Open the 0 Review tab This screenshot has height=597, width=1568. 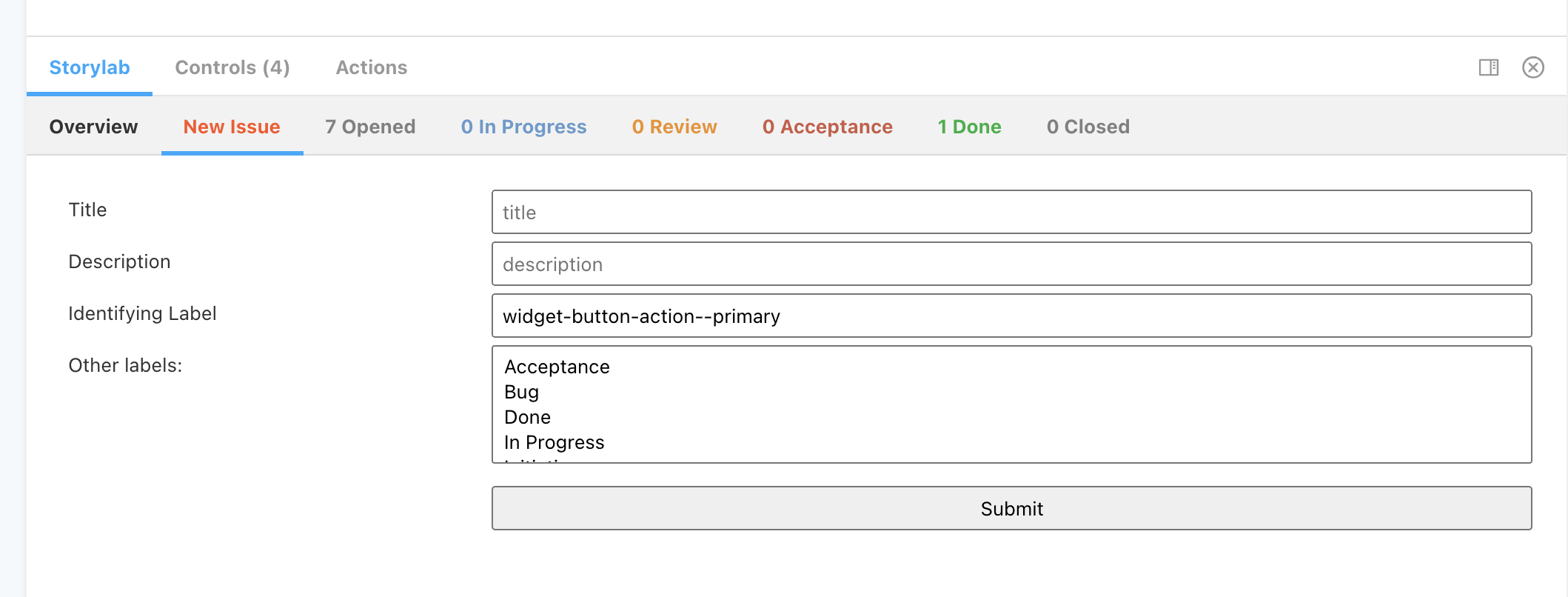coord(674,127)
